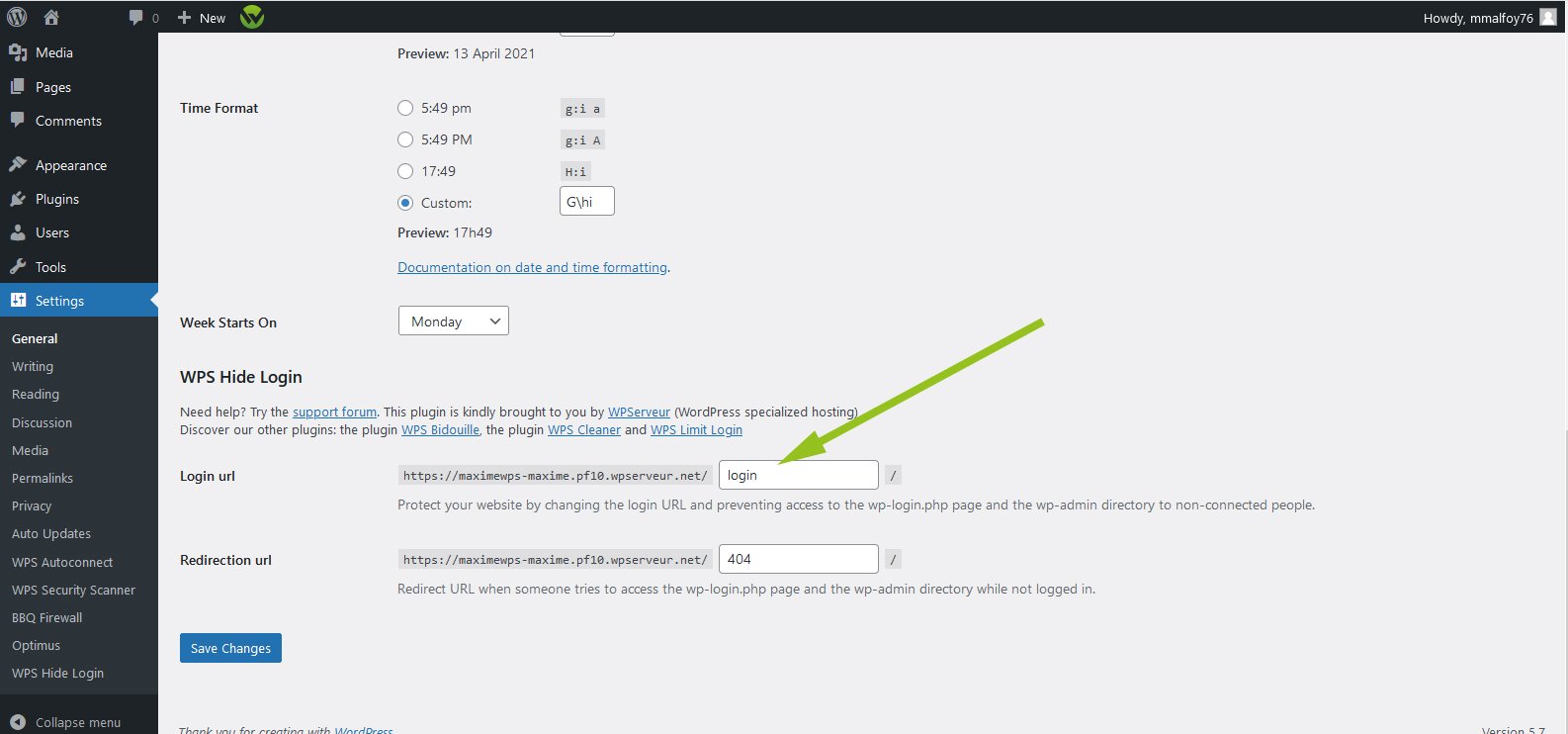Open the site home icon

tap(51, 17)
